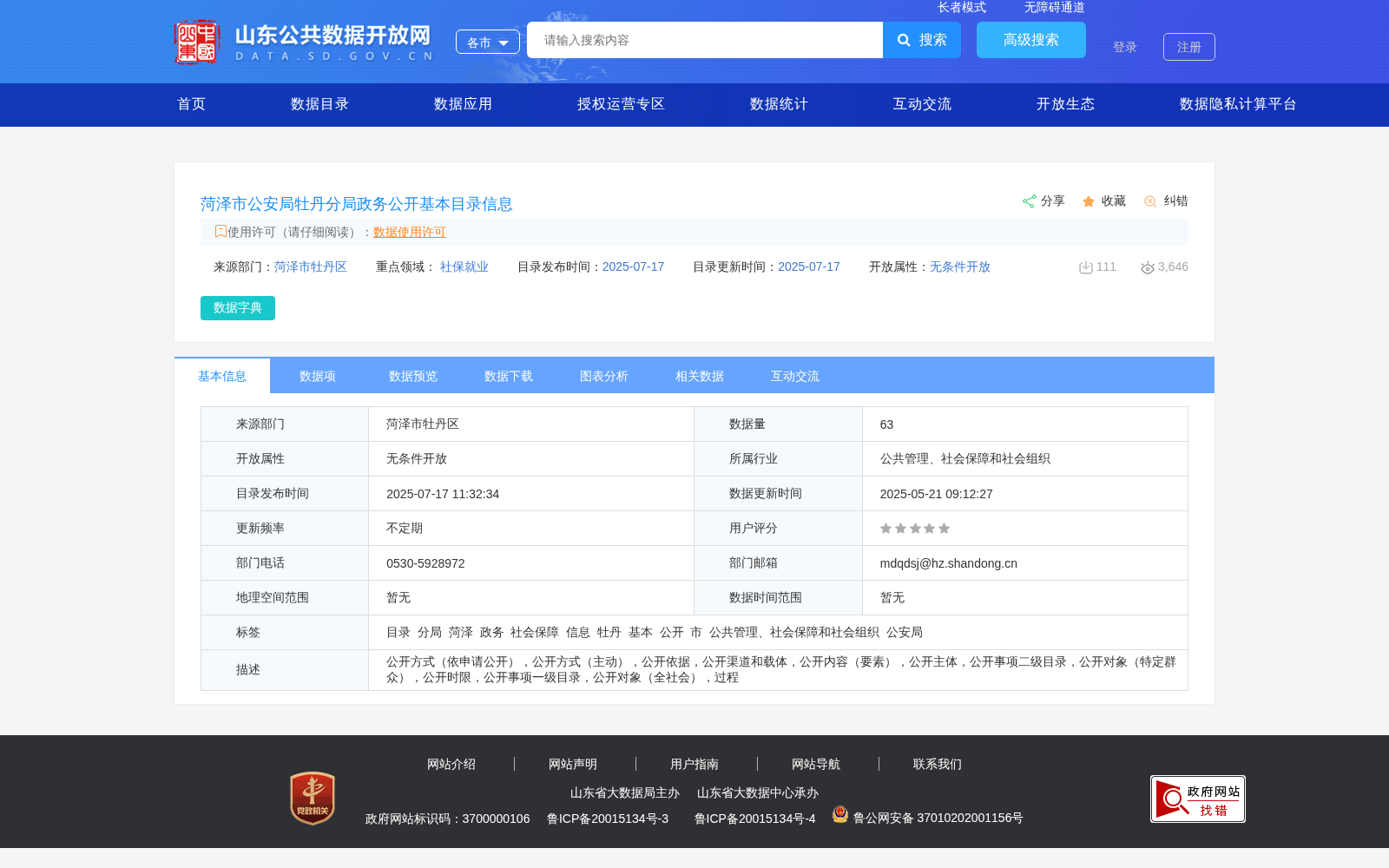This screenshot has width=1389, height=868.
Task: Click the 党政机关 badge icon
Action: click(313, 798)
